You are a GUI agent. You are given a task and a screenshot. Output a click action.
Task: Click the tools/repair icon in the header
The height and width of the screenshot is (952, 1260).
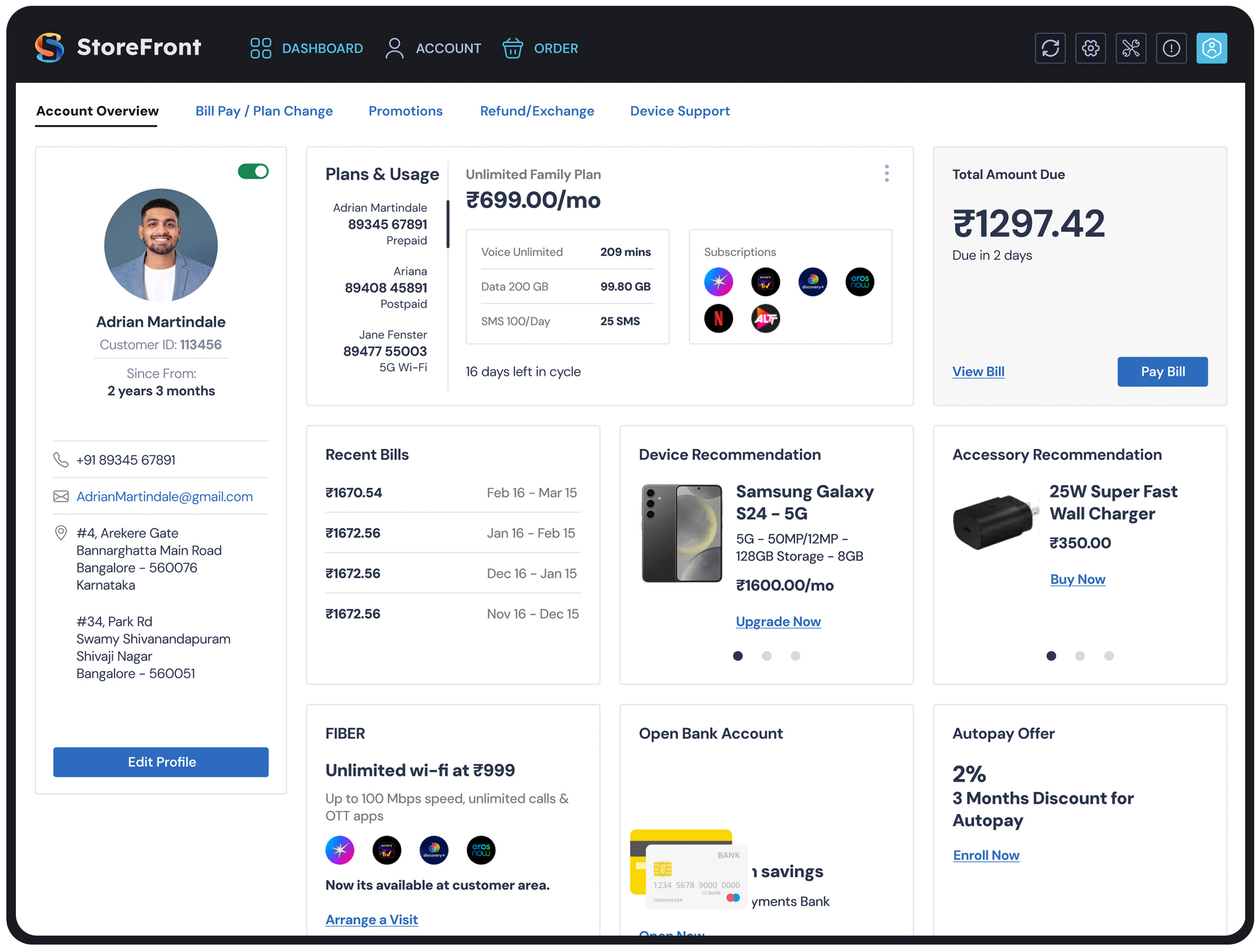pyautogui.click(x=1131, y=48)
